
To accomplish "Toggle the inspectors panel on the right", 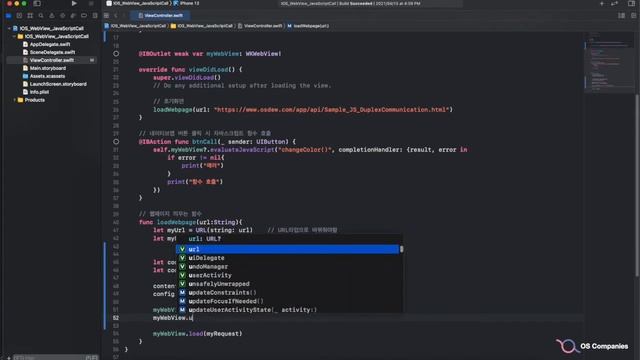I will [631, 3].
